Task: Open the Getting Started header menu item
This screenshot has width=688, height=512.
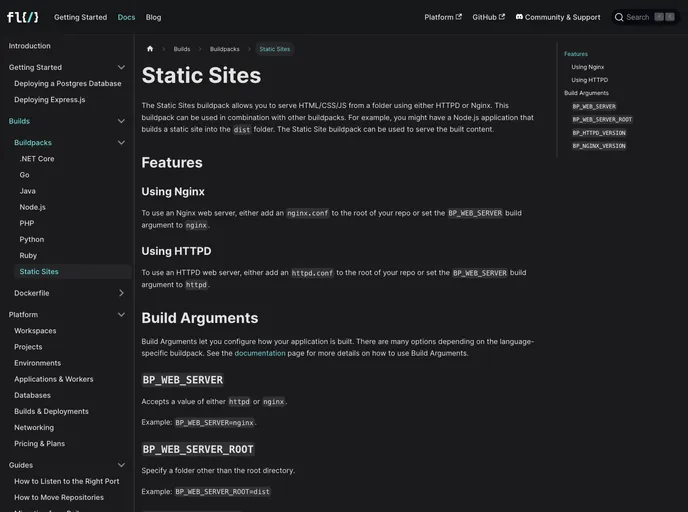Action: [80, 17]
